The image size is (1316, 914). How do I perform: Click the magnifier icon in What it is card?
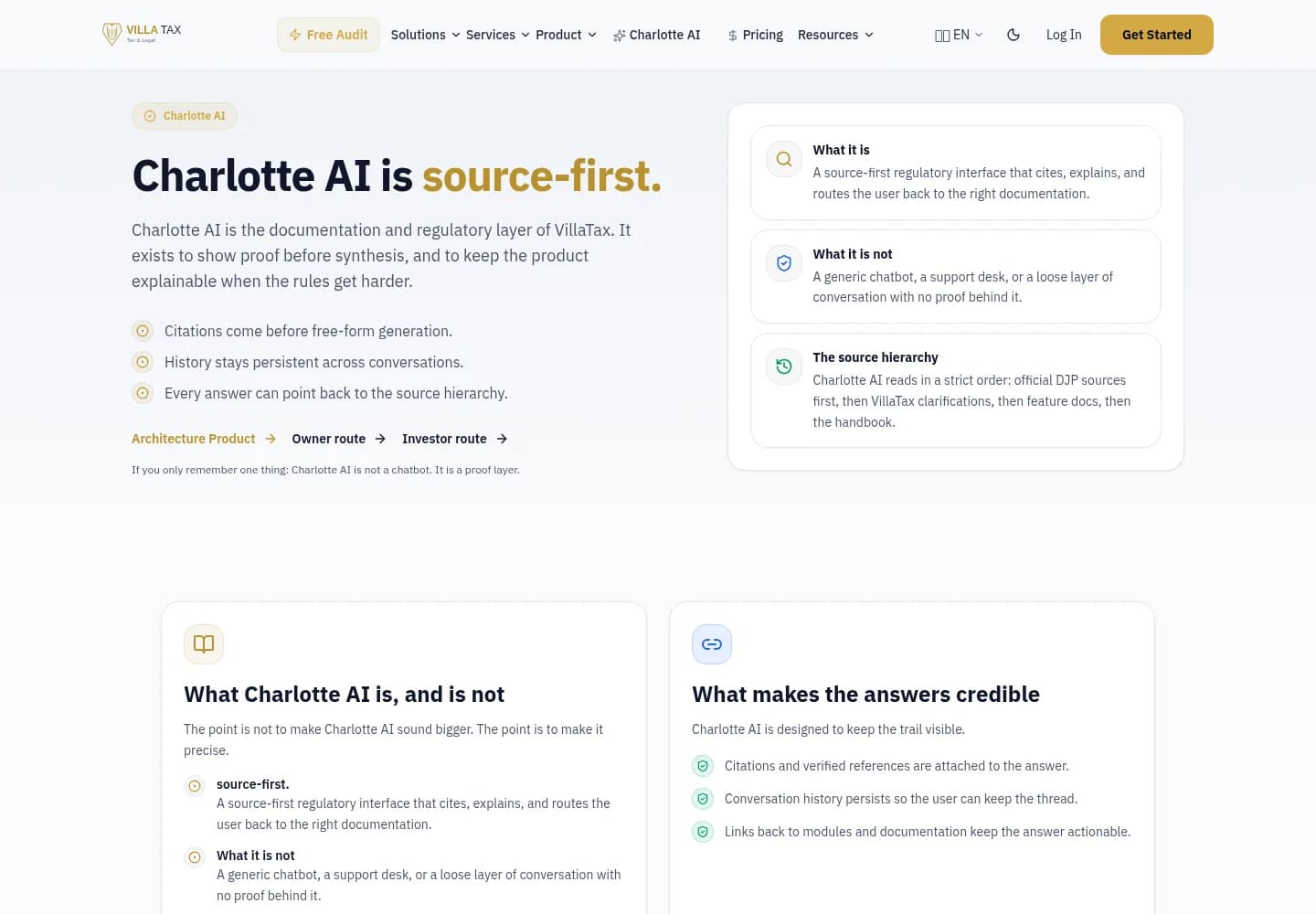point(784,159)
